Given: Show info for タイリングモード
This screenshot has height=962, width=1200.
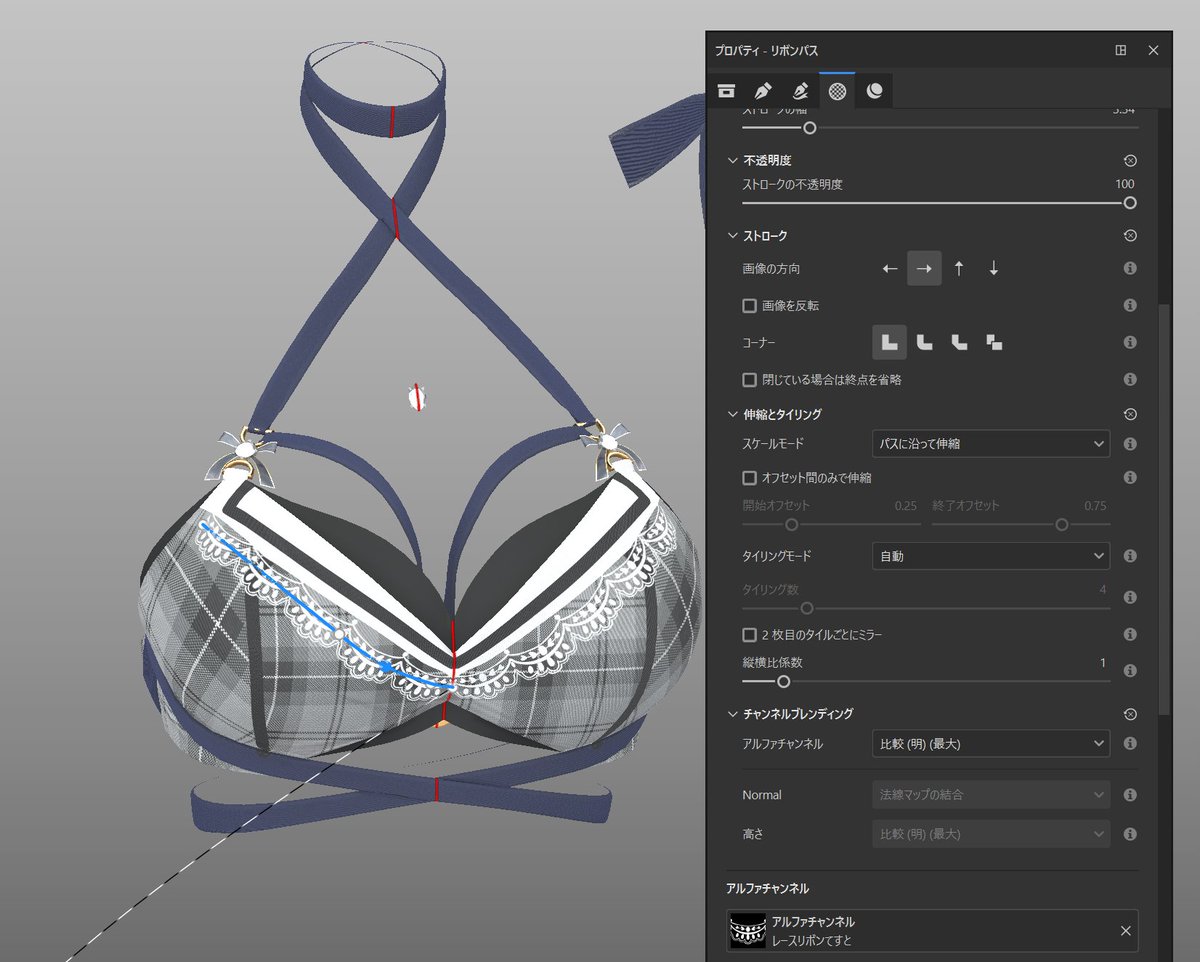Looking at the screenshot, I should tap(1130, 556).
